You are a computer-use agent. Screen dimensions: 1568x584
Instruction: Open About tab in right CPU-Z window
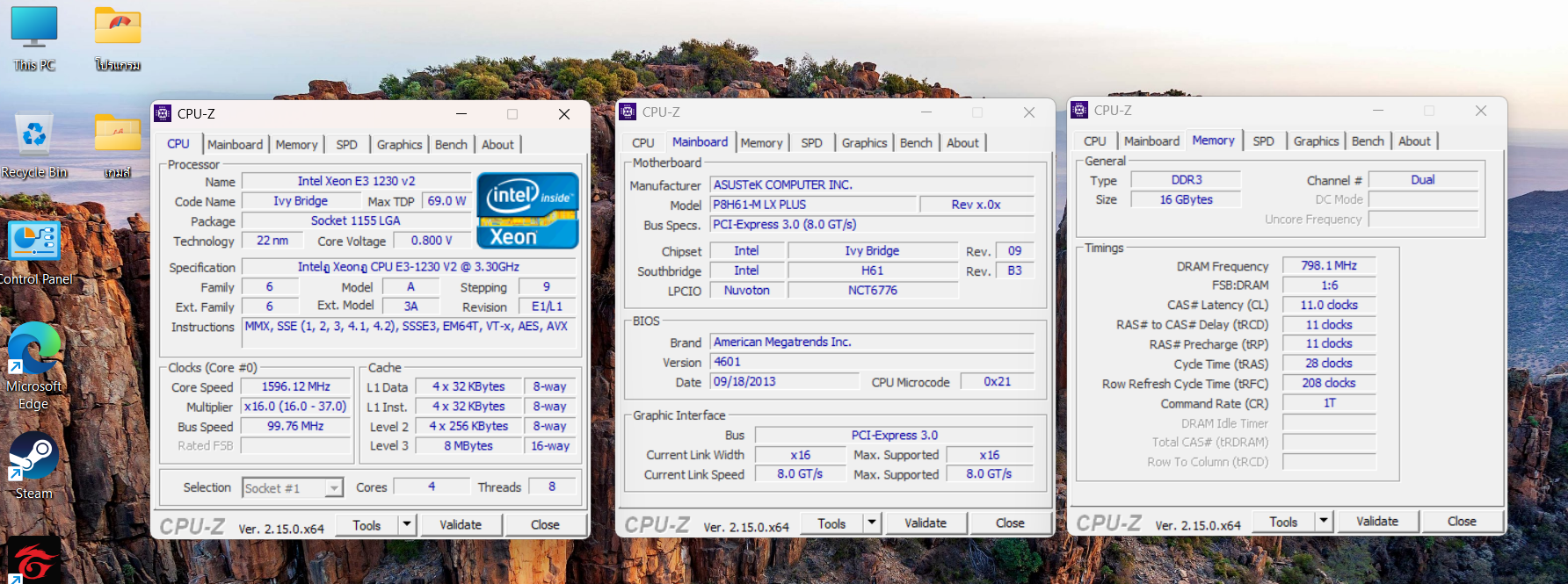(1414, 141)
